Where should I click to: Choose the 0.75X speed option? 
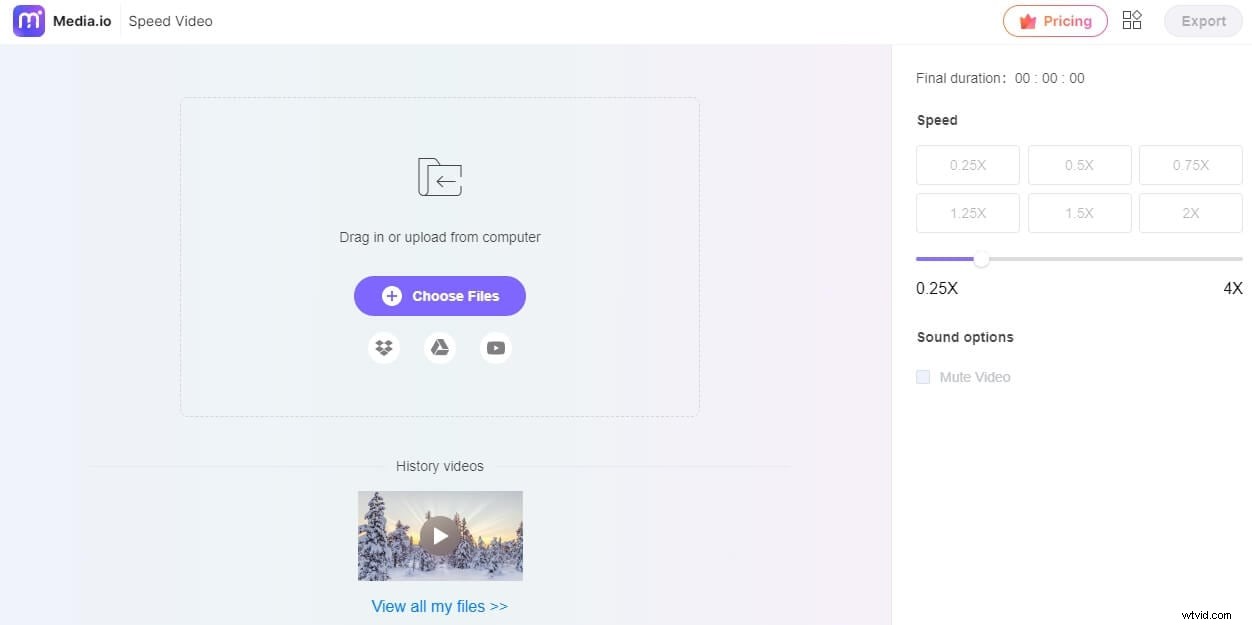click(x=1190, y=165)
